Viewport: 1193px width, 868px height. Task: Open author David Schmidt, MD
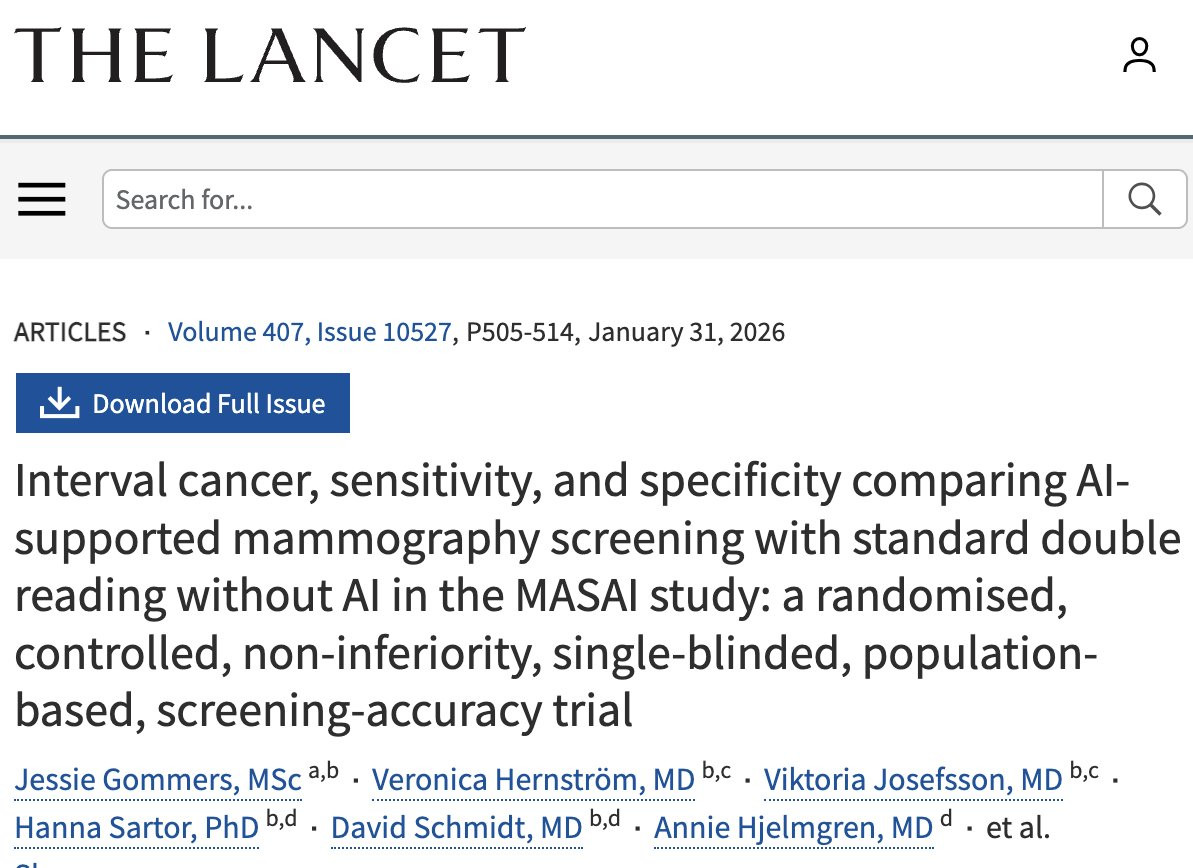coord(457,828)
